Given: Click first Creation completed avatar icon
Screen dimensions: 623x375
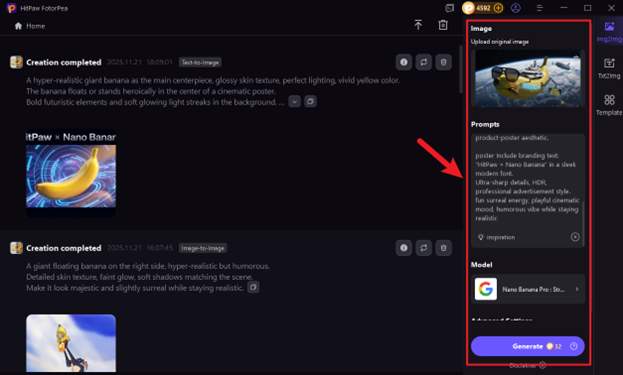Looking at the screenshot, I should [16, 62].
